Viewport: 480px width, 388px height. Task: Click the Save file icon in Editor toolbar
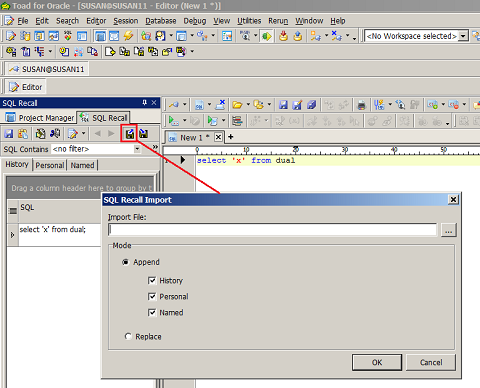283,105
